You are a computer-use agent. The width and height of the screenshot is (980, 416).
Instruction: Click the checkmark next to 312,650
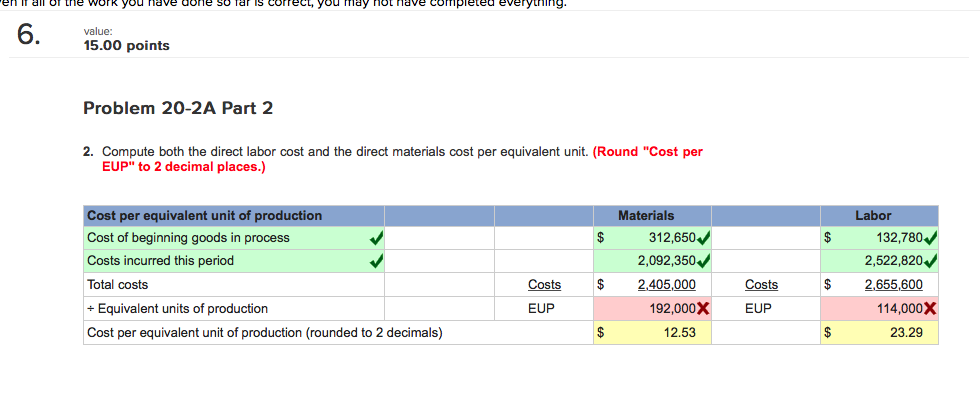tap(704, 238)
